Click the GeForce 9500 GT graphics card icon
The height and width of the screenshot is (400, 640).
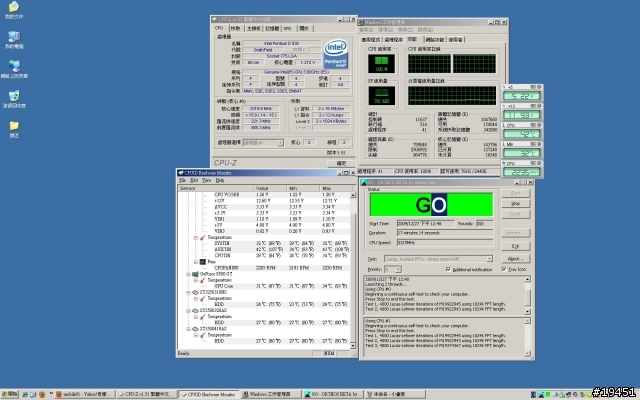click(195, 274)
